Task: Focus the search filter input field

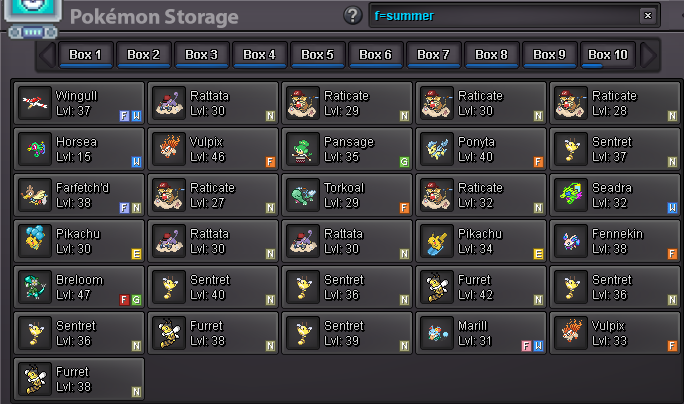Action: tap(504, 16)
